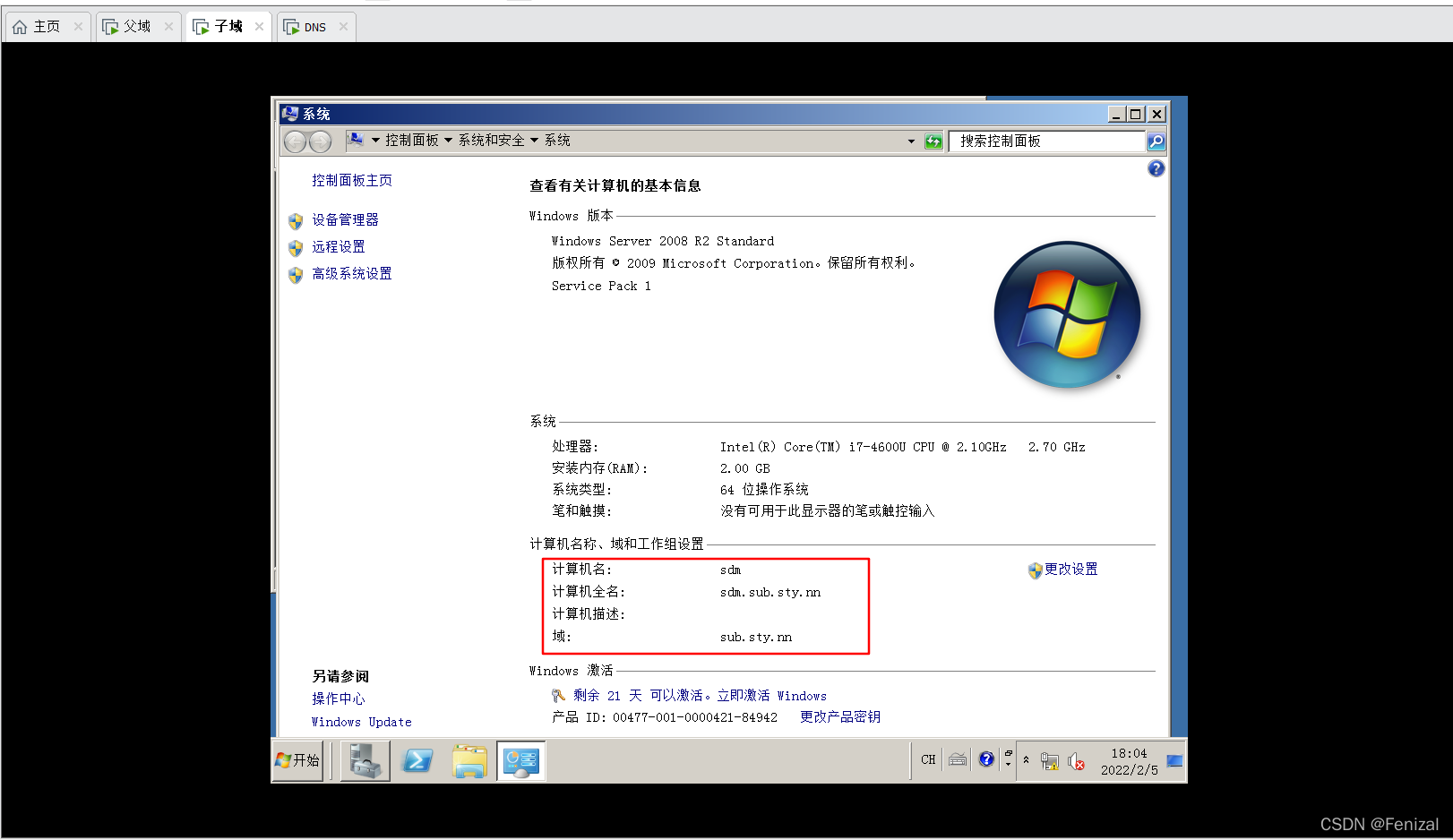Viewport: 1453px width, 840px height.
Task: Switch to the DNS tab
Action: [316, 27]
